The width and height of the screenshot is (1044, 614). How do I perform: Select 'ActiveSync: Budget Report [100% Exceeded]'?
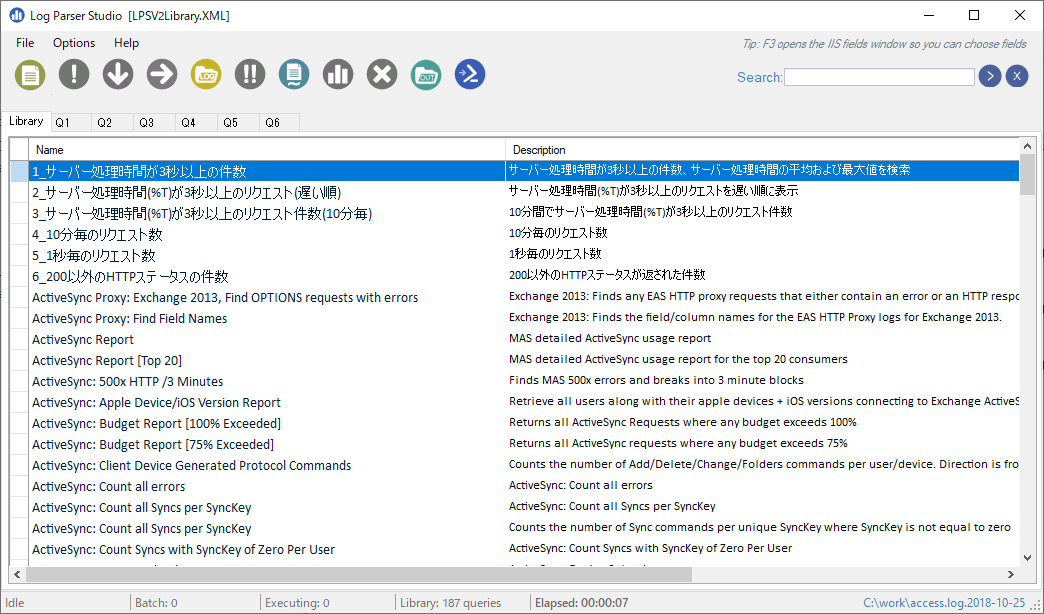(x=156, y=424)
